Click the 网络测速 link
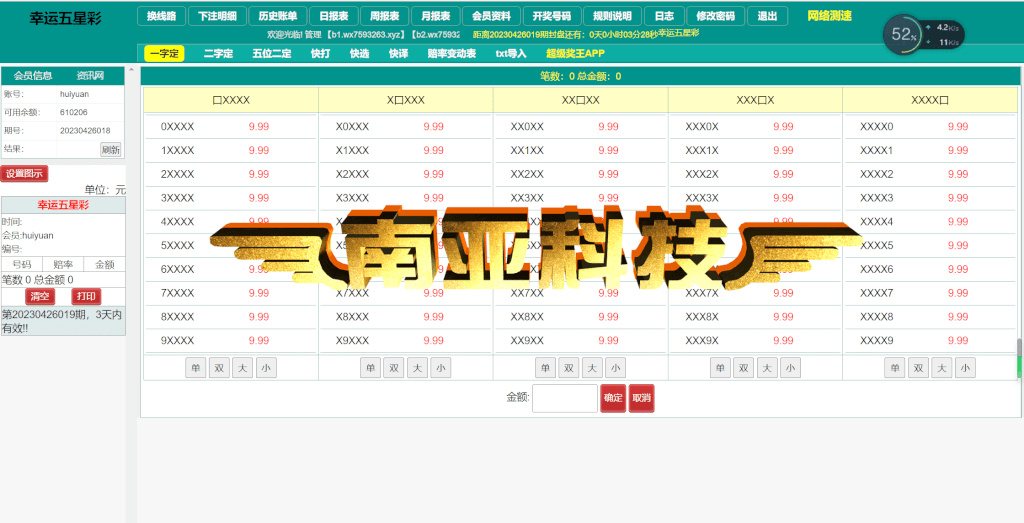The image size is (1024, 523). 829,16
